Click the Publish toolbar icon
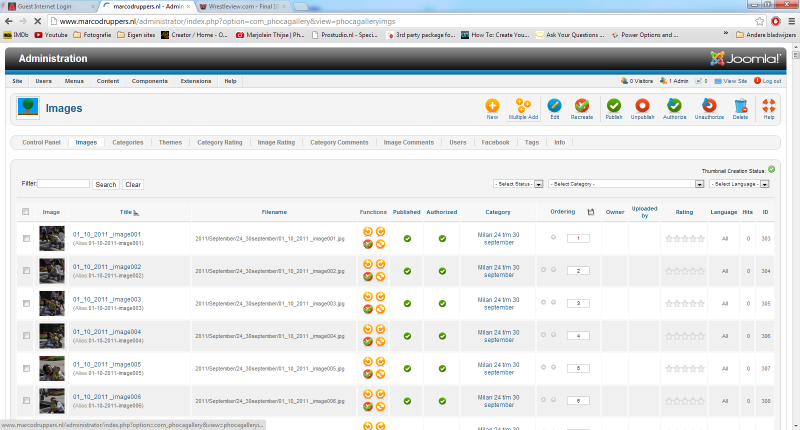The height and width of the screenshot is (430, 800). click(614, 105)
